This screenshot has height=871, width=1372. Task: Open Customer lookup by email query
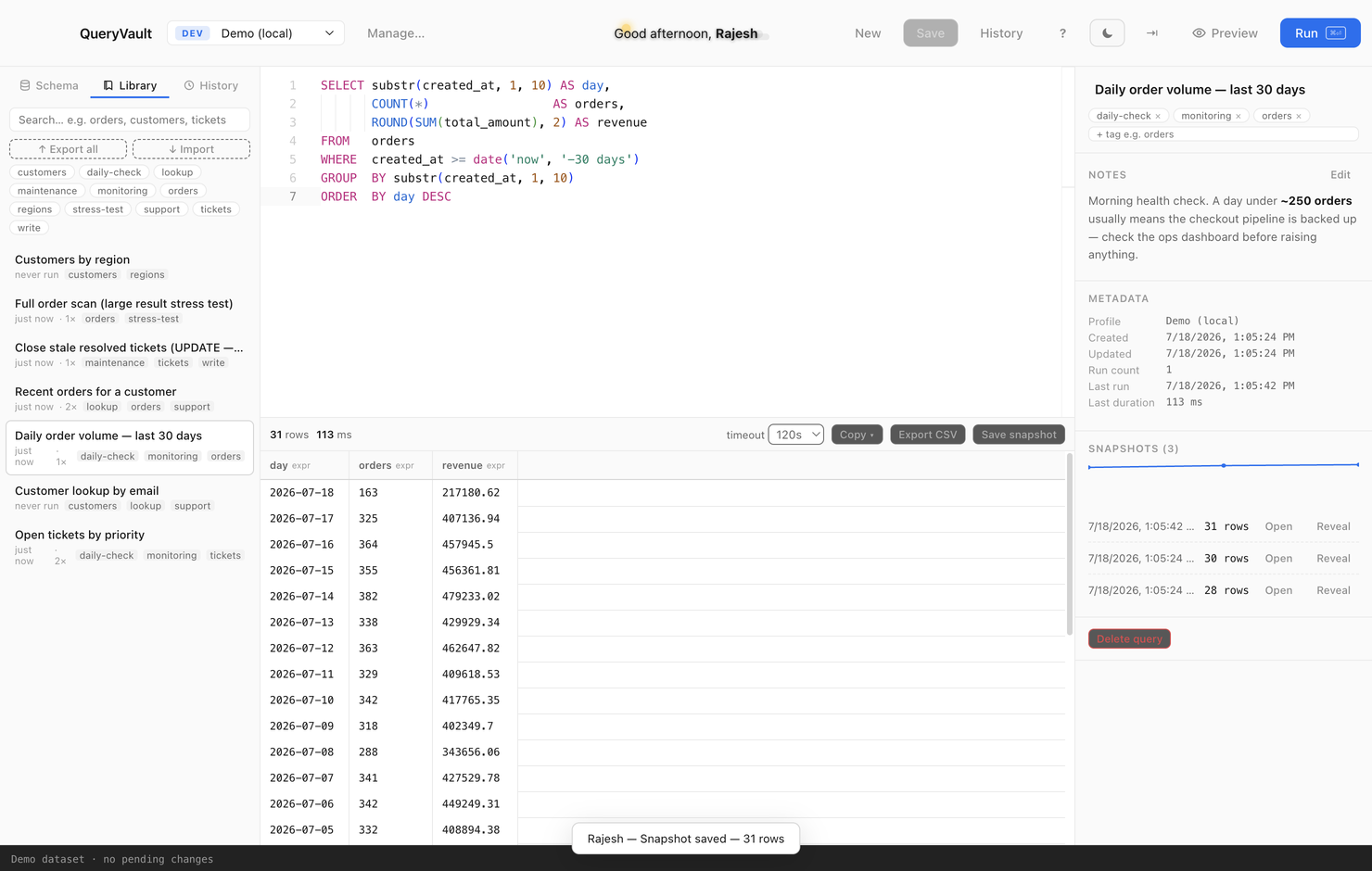pos(130,498)
